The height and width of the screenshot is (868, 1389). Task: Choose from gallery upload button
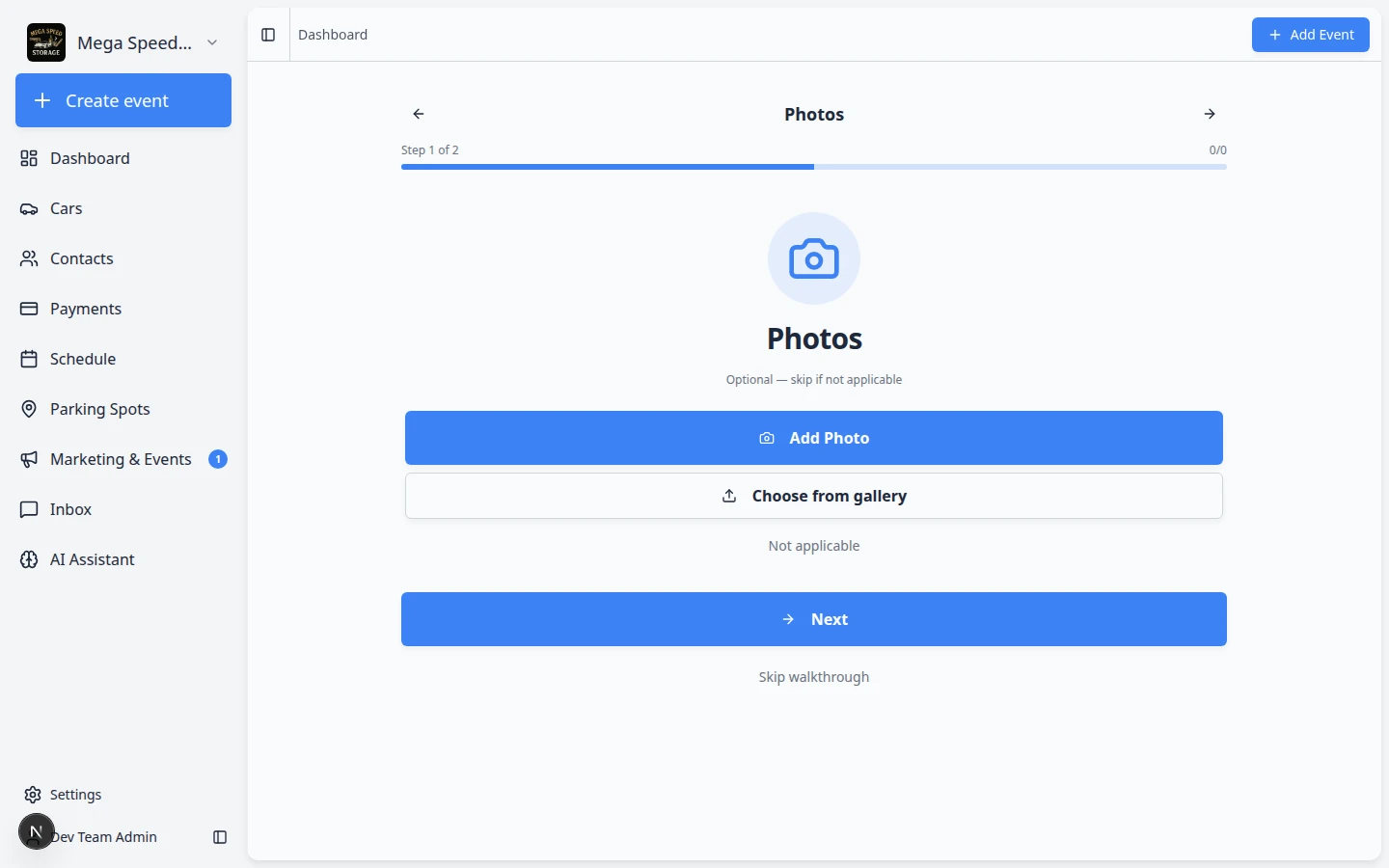pos(814,496)
